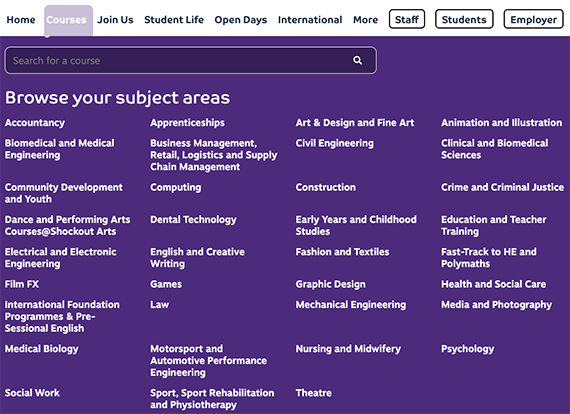Open the Accountancy subject area

coord(35,123)
